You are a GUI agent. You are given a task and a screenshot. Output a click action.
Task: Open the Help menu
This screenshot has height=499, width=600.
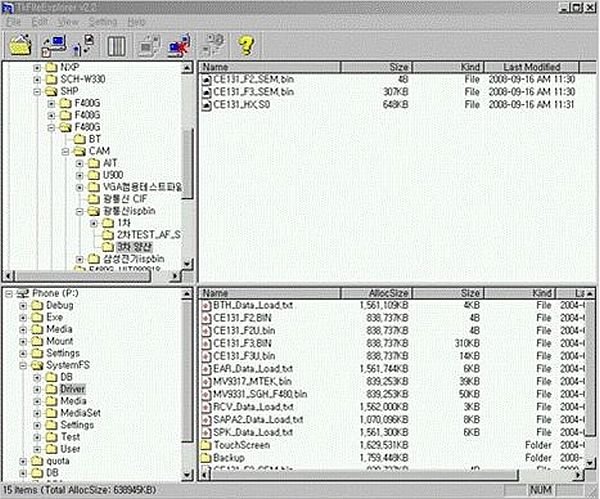(x=136, y=22)
